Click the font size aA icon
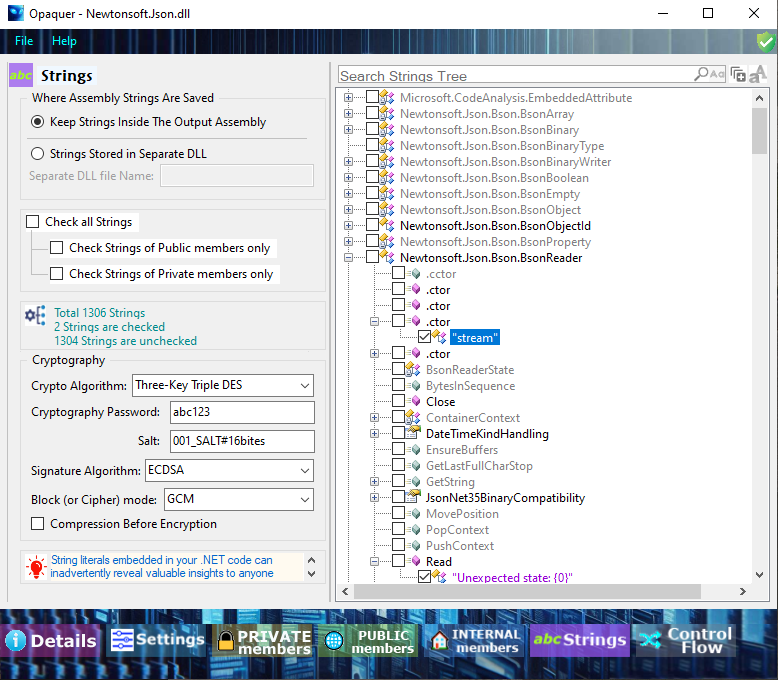778x680 pixels. 758,74
